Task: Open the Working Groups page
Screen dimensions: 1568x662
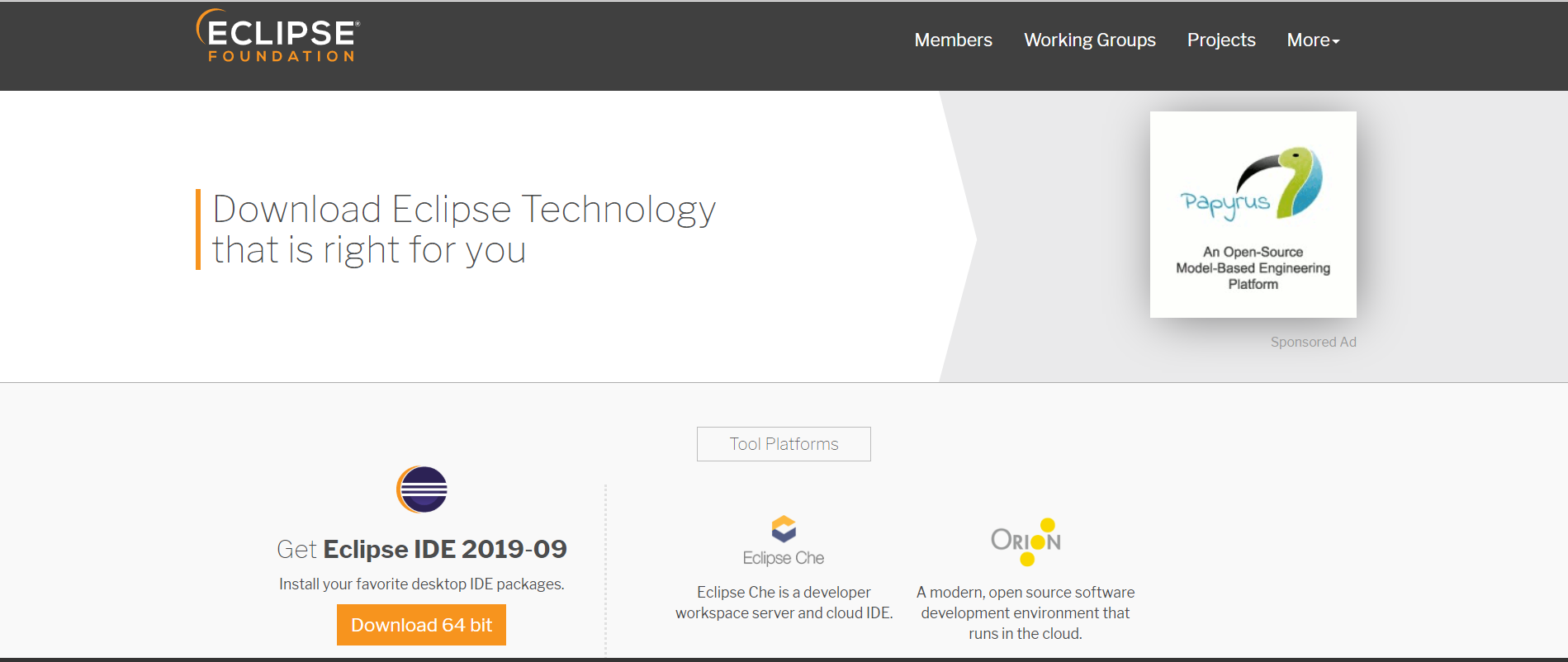Action: [1090, 40]
